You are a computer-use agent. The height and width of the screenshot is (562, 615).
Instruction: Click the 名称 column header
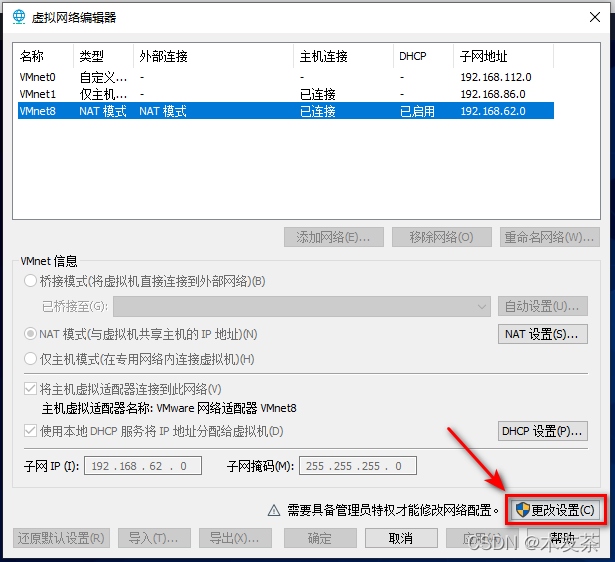tap(45, 56)
